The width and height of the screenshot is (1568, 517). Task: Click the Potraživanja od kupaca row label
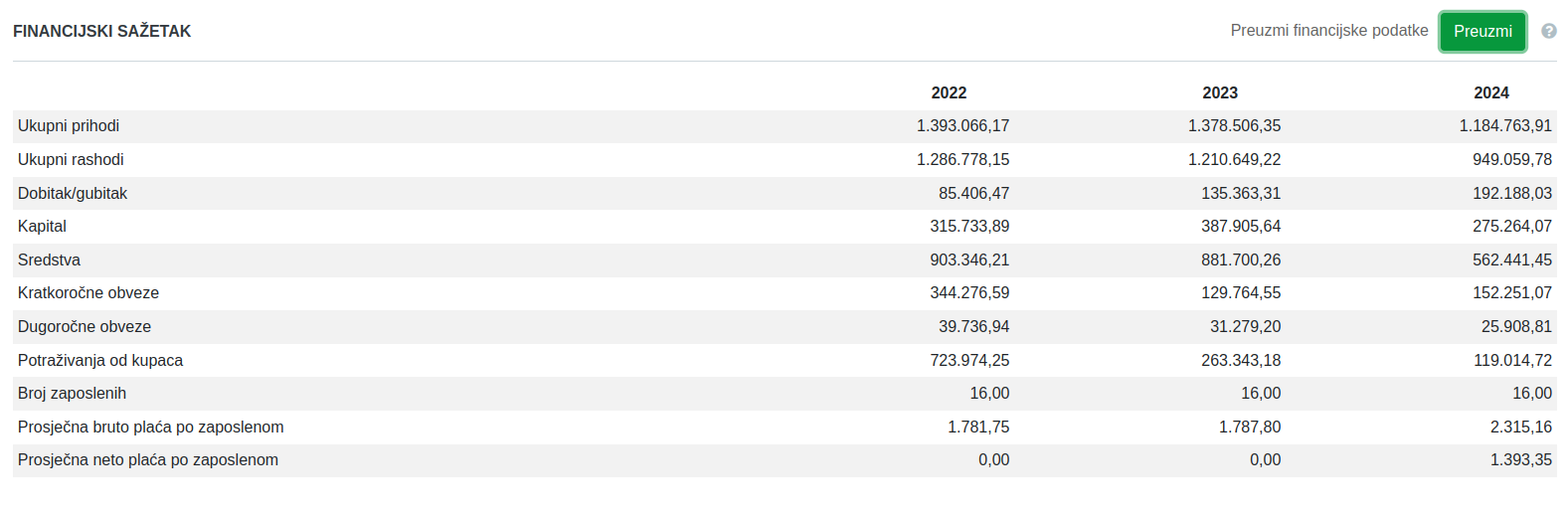point(100,361)
